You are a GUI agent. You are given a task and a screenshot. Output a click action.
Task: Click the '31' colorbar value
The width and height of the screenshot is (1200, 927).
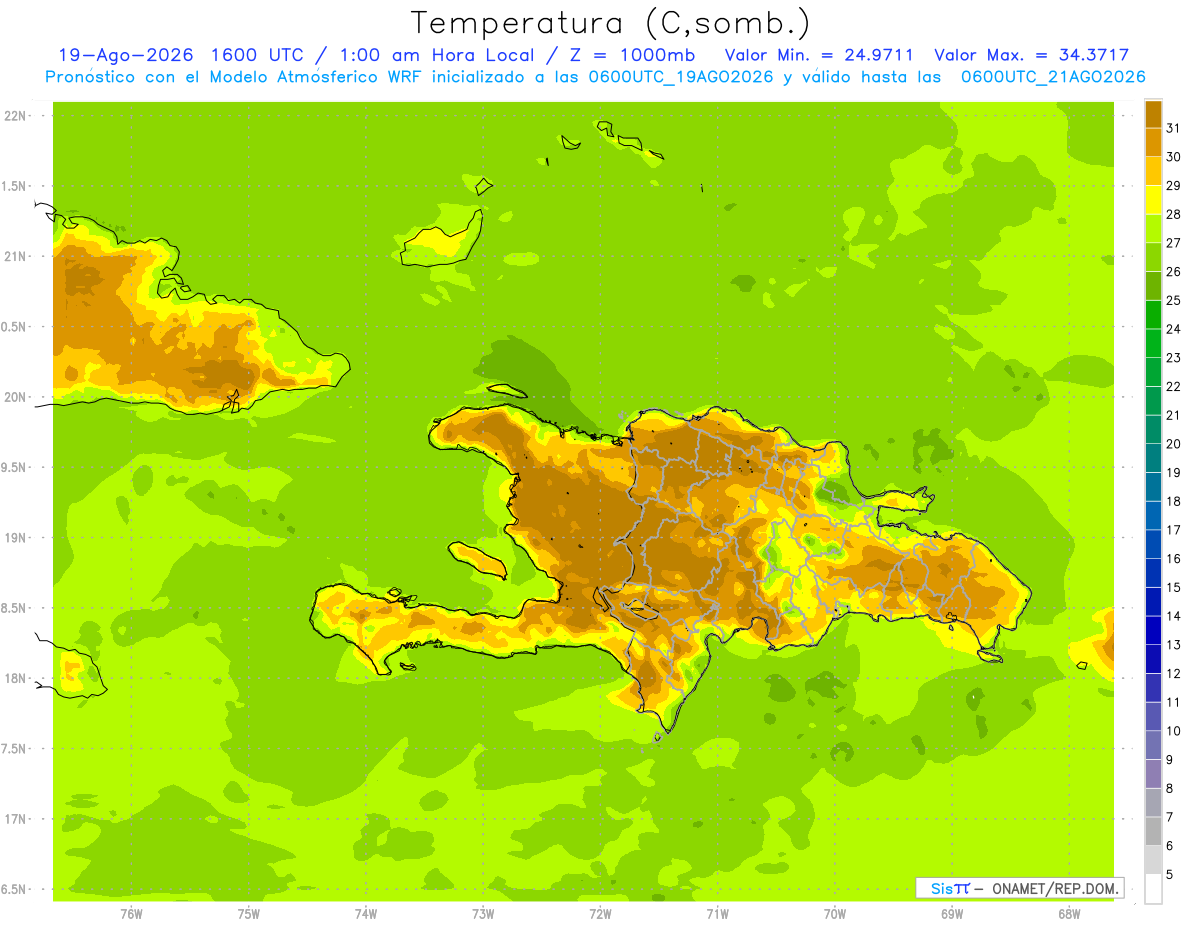click(1174, 128)
